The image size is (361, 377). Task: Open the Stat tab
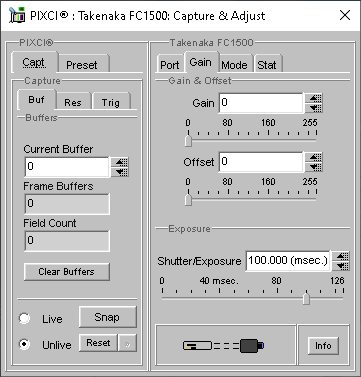267,64
